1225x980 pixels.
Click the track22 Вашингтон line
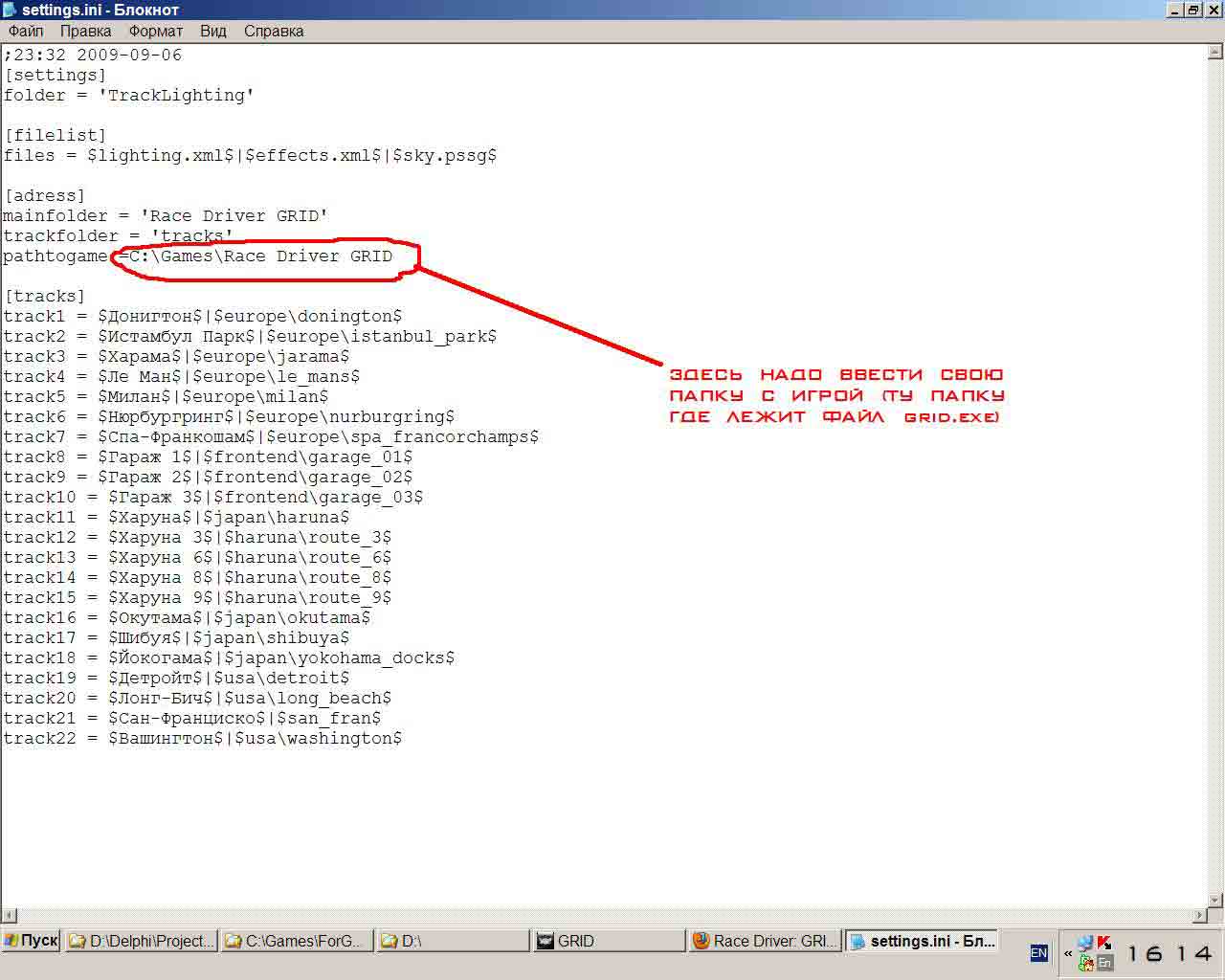click(203, 738)
